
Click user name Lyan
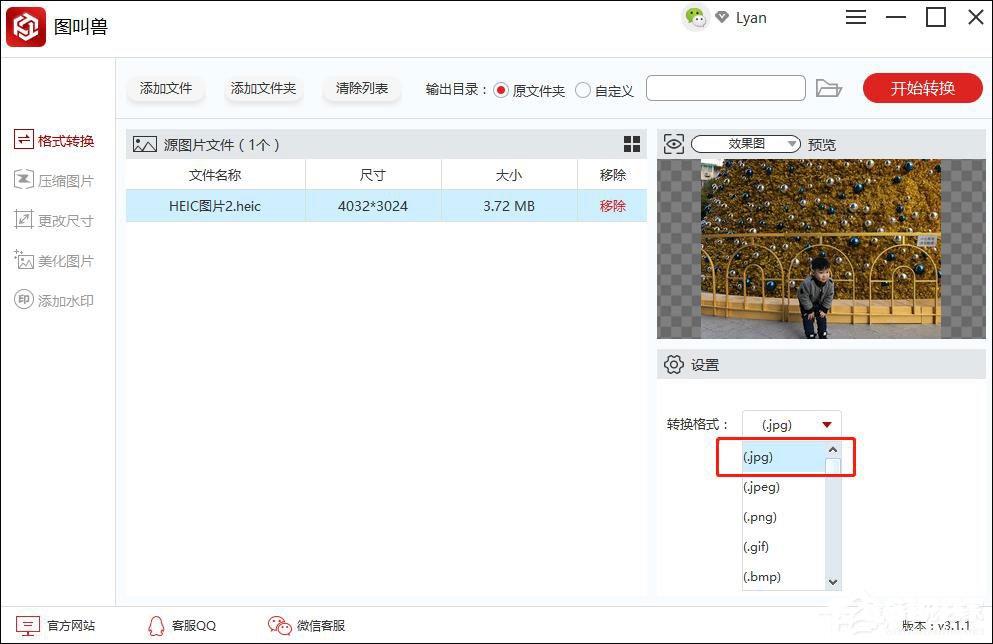(751, 18)
